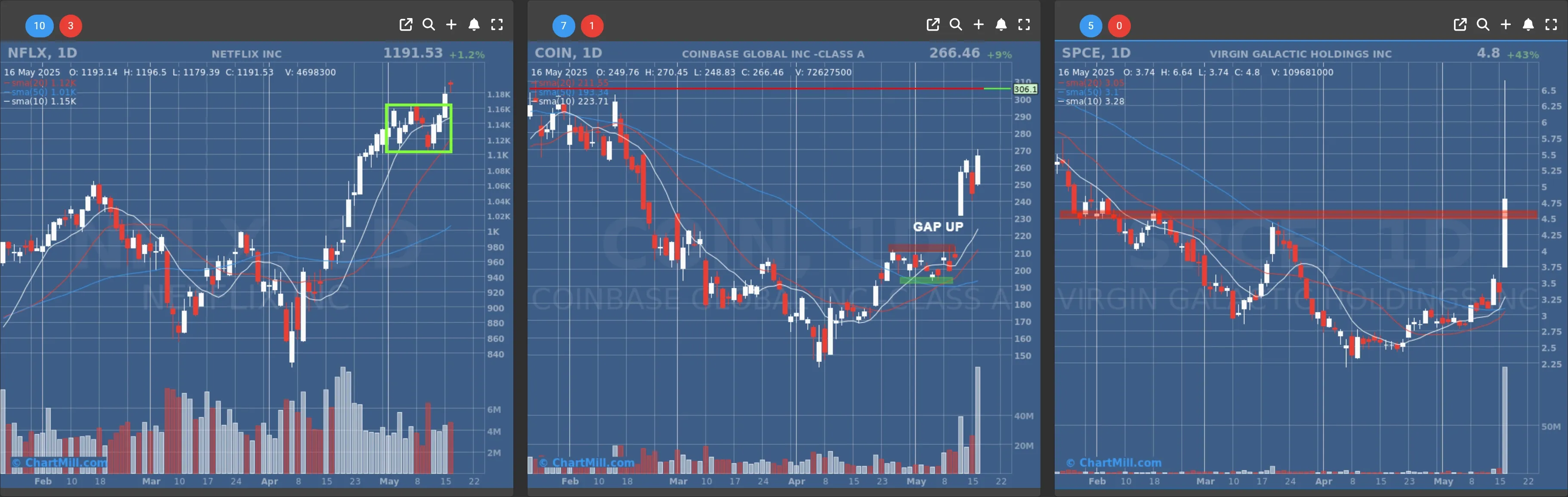Add NFLX with the plus icon
Image resolution: width=1568 pixels, height=497 pixels.
[x=451, y=25]
